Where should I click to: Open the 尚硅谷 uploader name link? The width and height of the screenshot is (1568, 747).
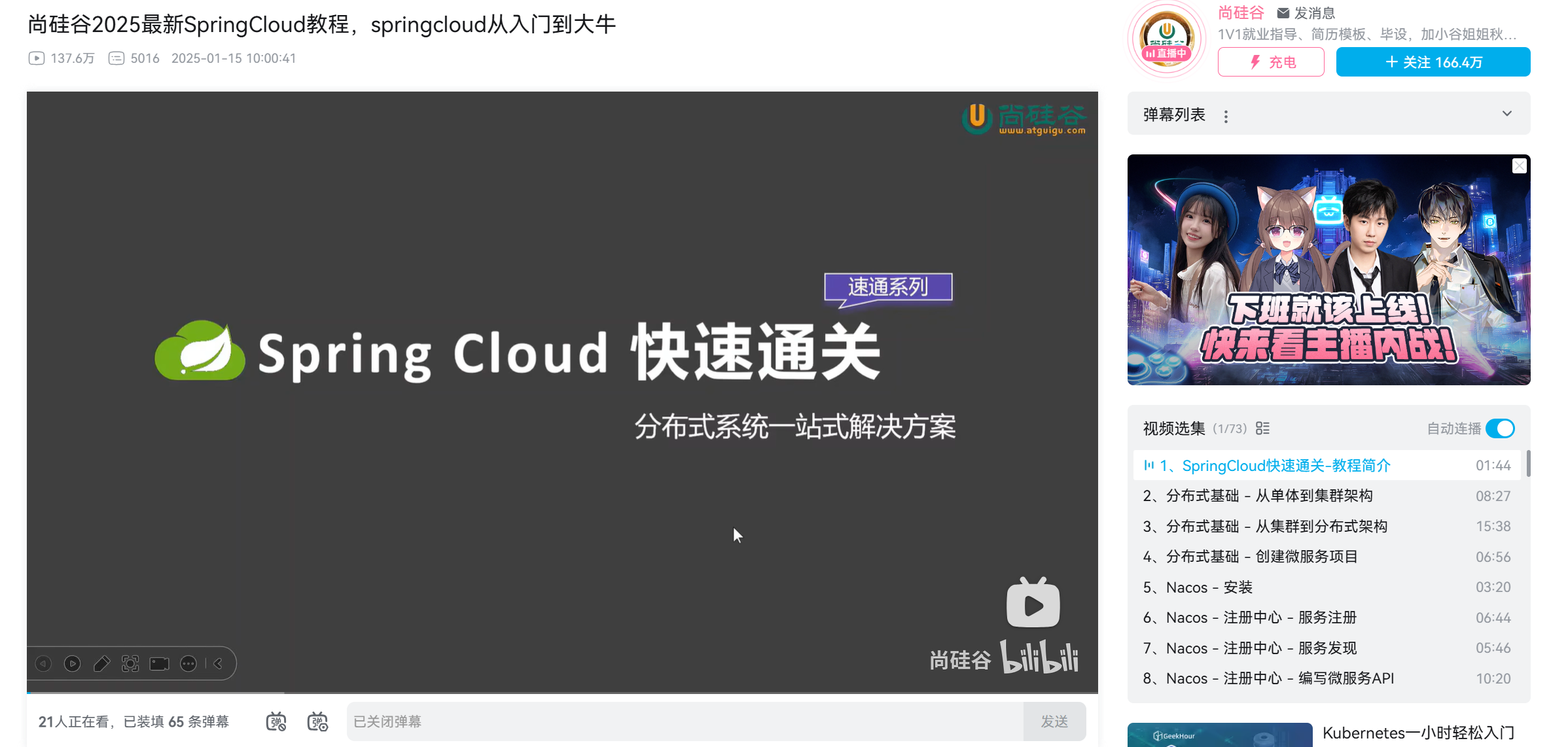click(1241, 13)
